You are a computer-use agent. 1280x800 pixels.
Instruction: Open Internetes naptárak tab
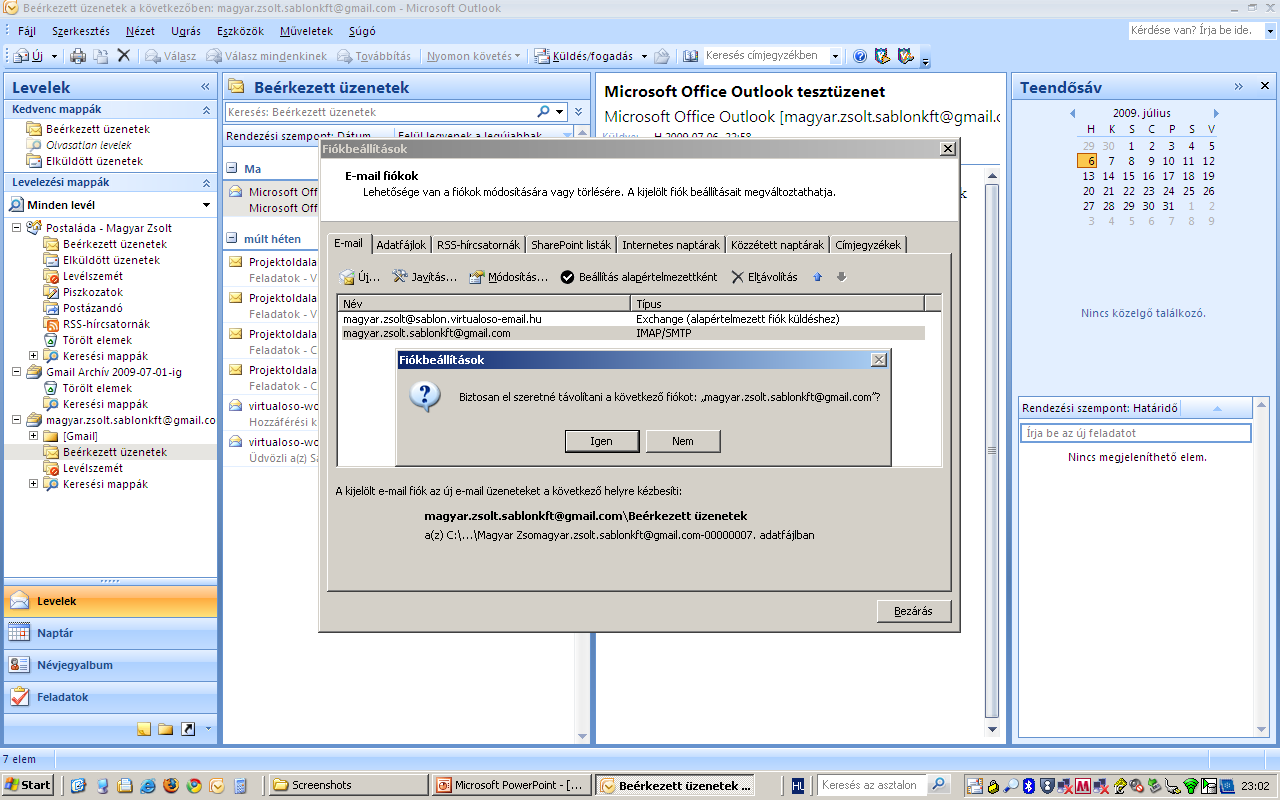pos(671,245)
